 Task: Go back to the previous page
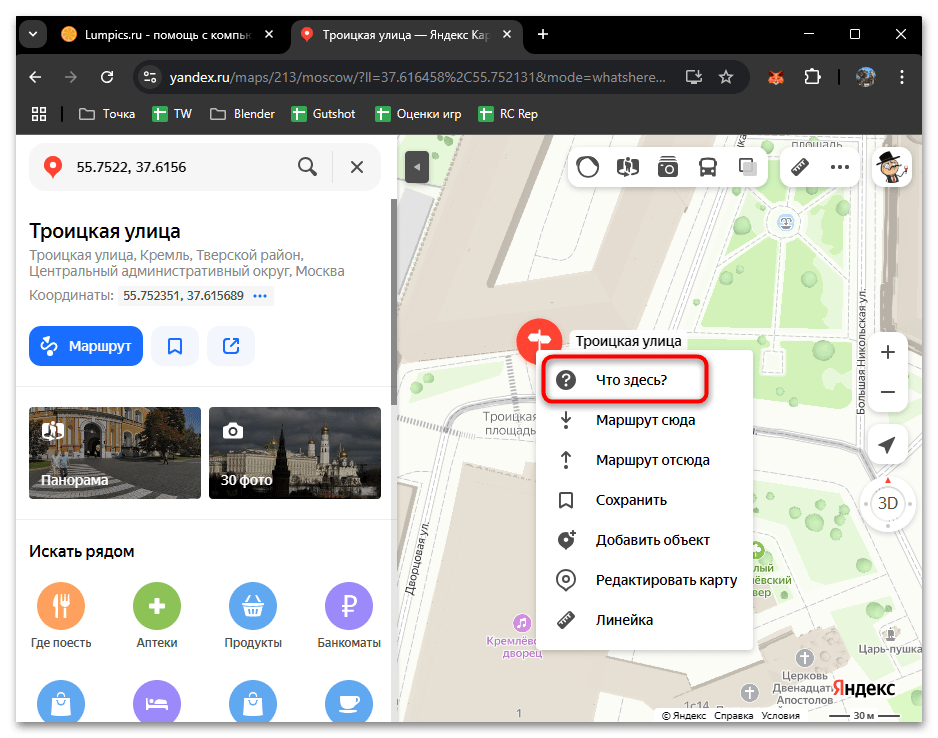pos(35,77)
